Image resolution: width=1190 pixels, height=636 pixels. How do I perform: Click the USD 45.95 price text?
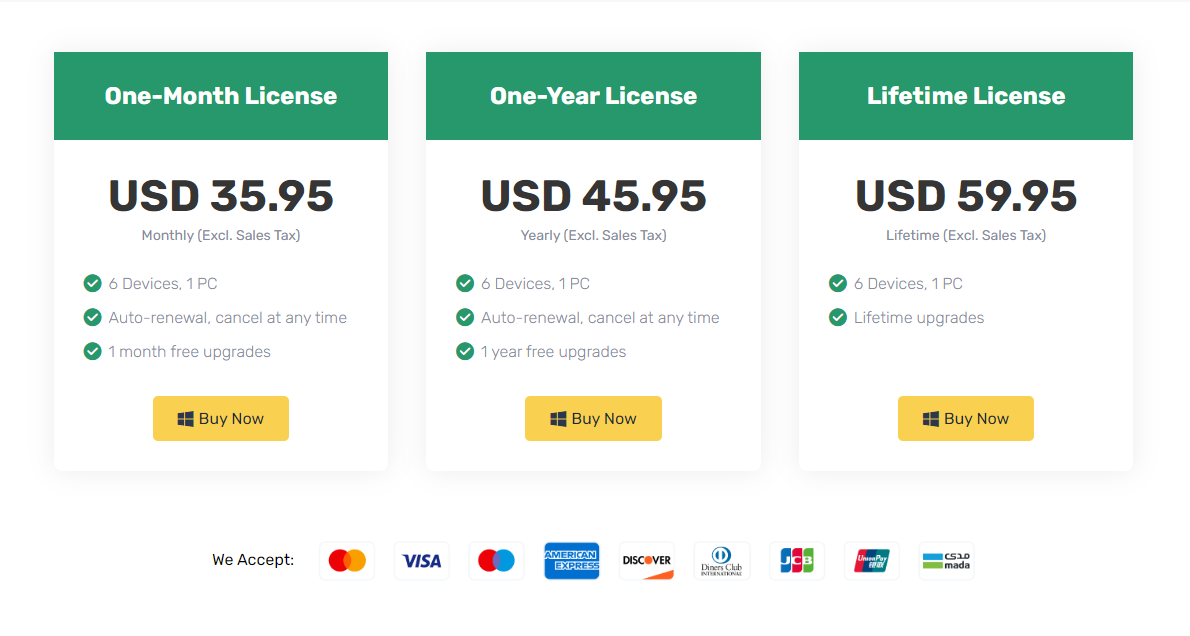point(593,196)
